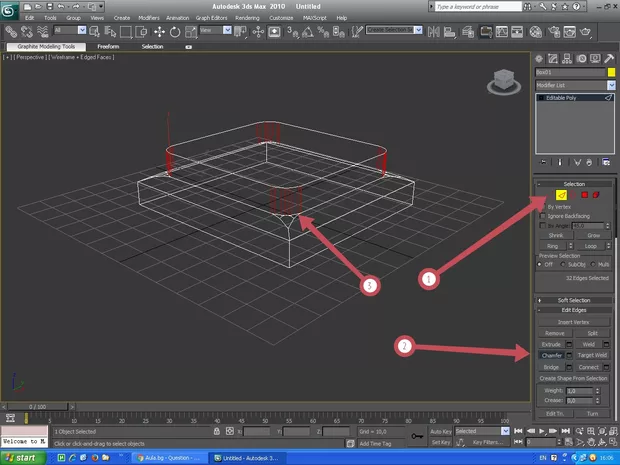Enable the By Angle checkbox
Image resolution: width=620 pixels, height=465 pixels.
543,226
